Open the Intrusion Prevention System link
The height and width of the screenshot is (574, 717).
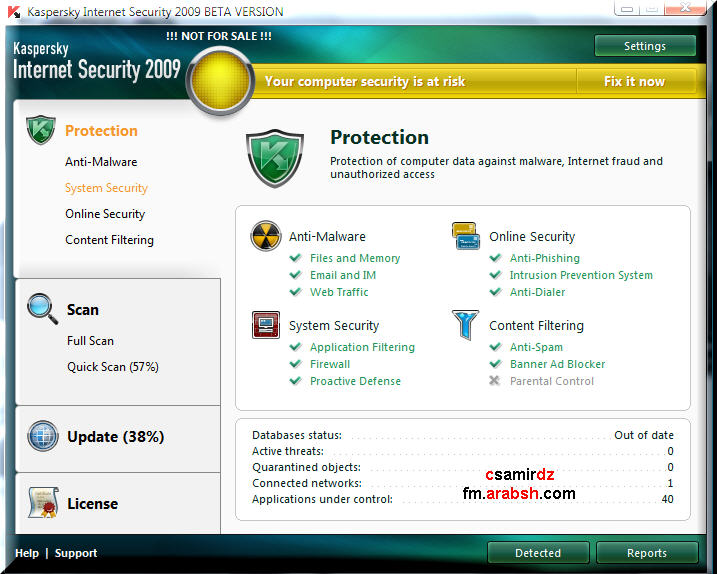click(x=581, y=275)
